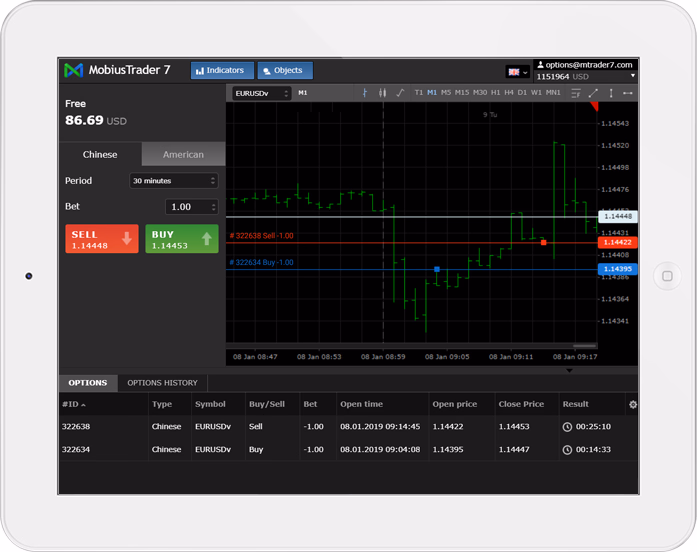Click '#322638 Sell -1.00' chart label
The width and height of the screenshot is (697, 552).
click(261, 236)
